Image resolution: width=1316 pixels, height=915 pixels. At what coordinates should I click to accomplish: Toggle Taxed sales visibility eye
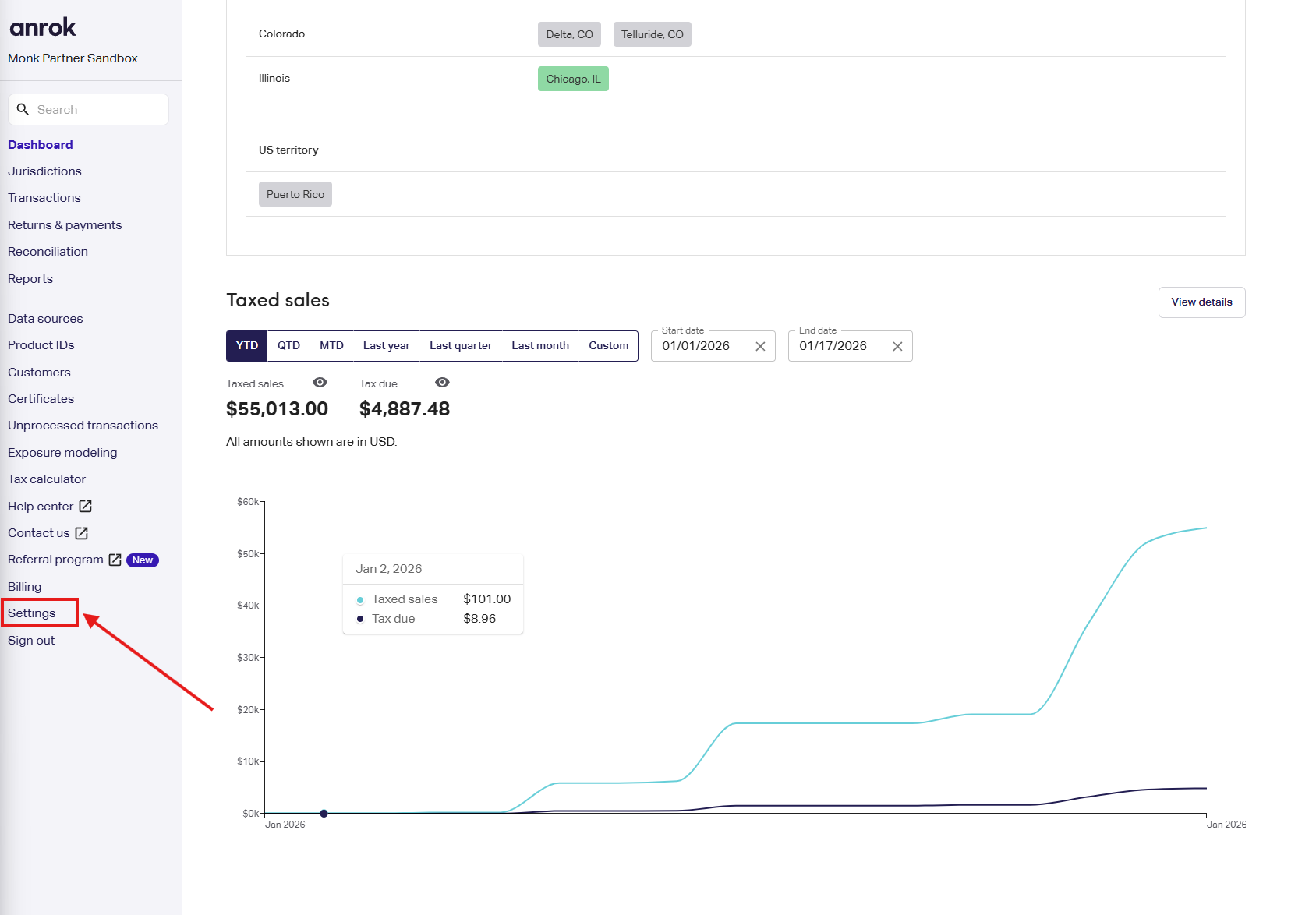point(320,383)
